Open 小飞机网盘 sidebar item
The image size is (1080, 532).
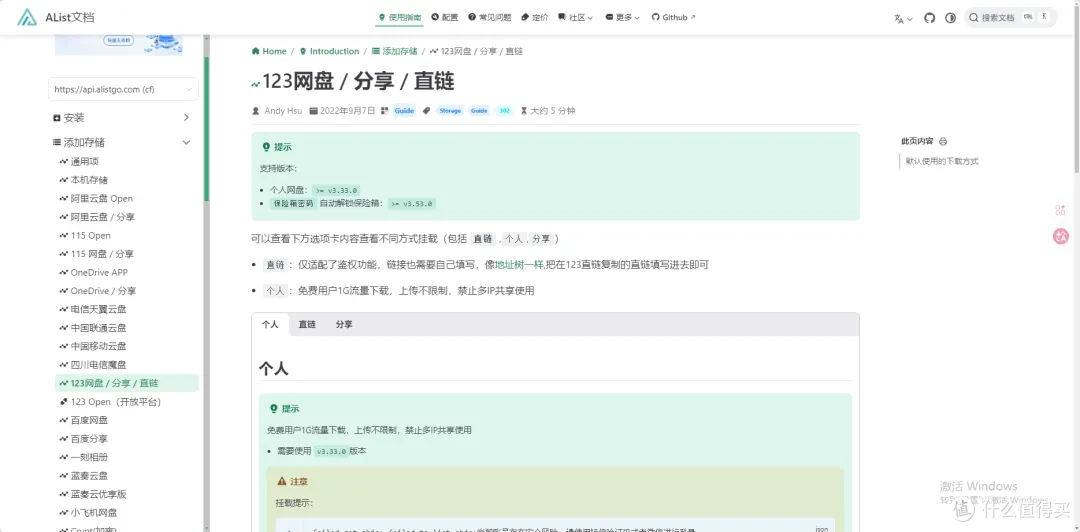(127, 513)
